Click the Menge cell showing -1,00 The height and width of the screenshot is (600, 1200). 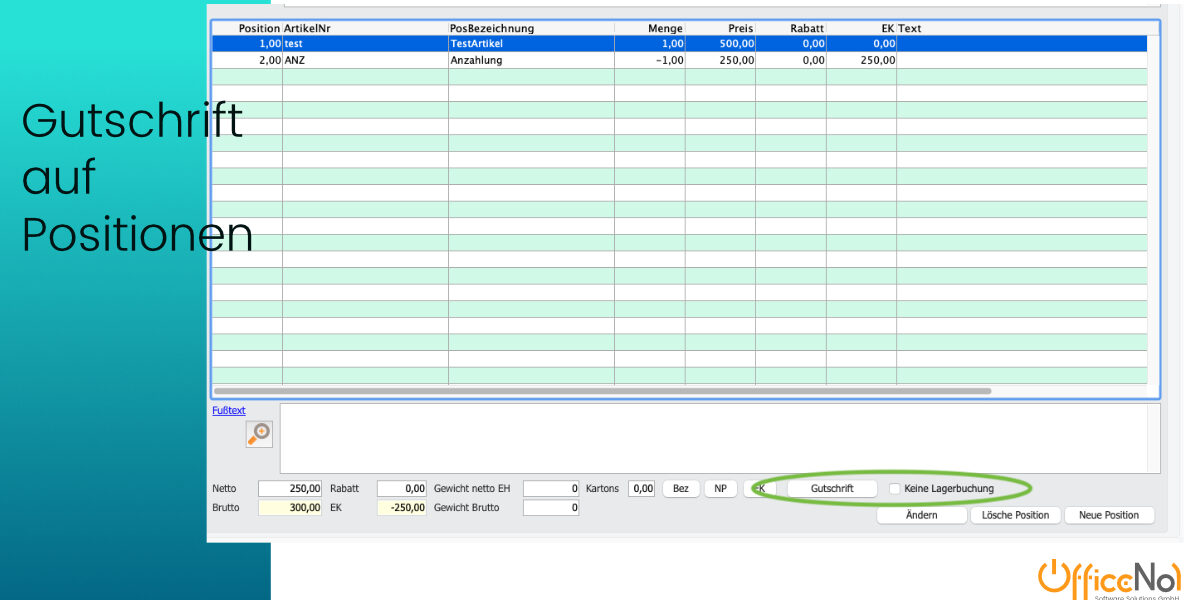click(649, 60)
